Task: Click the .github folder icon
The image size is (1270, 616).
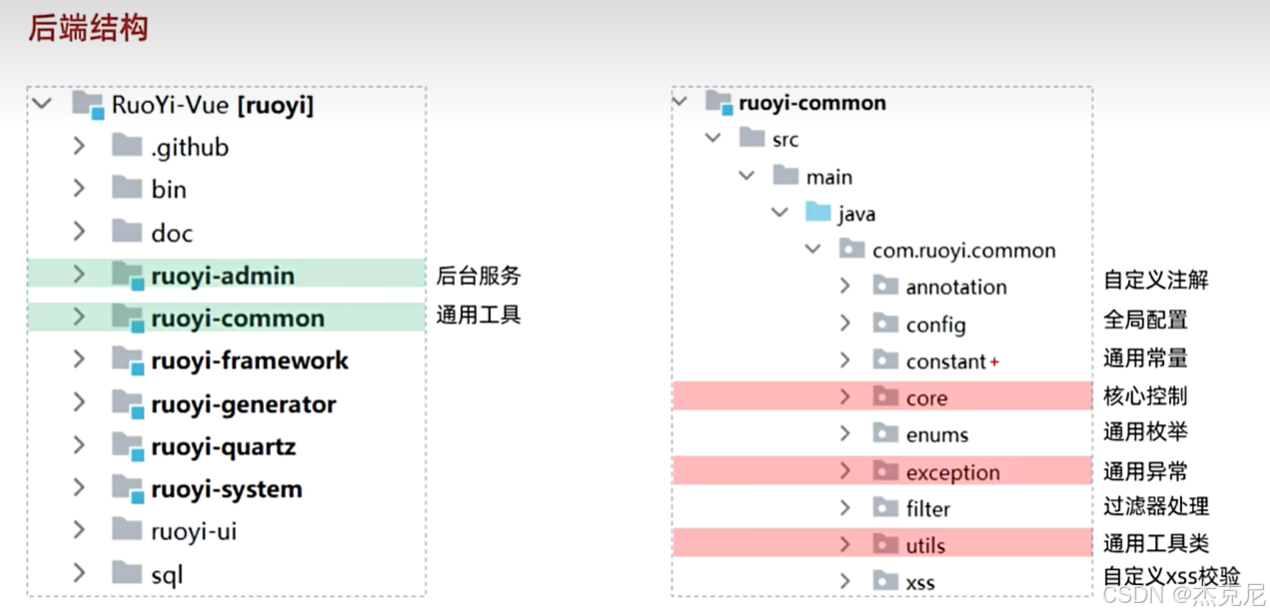Action: (127, 146)
